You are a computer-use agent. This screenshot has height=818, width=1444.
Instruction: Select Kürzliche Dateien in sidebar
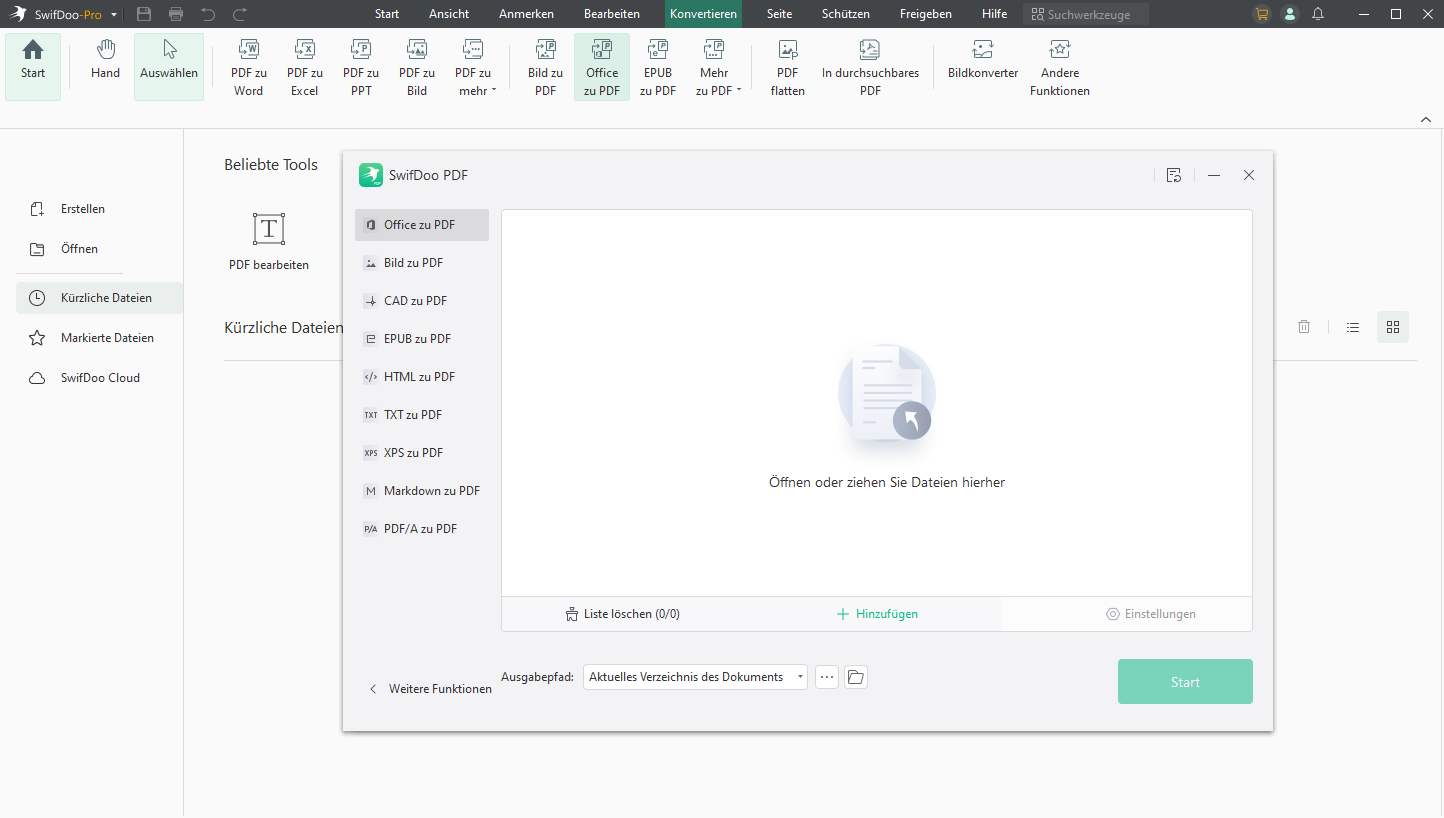click(99, 298)
